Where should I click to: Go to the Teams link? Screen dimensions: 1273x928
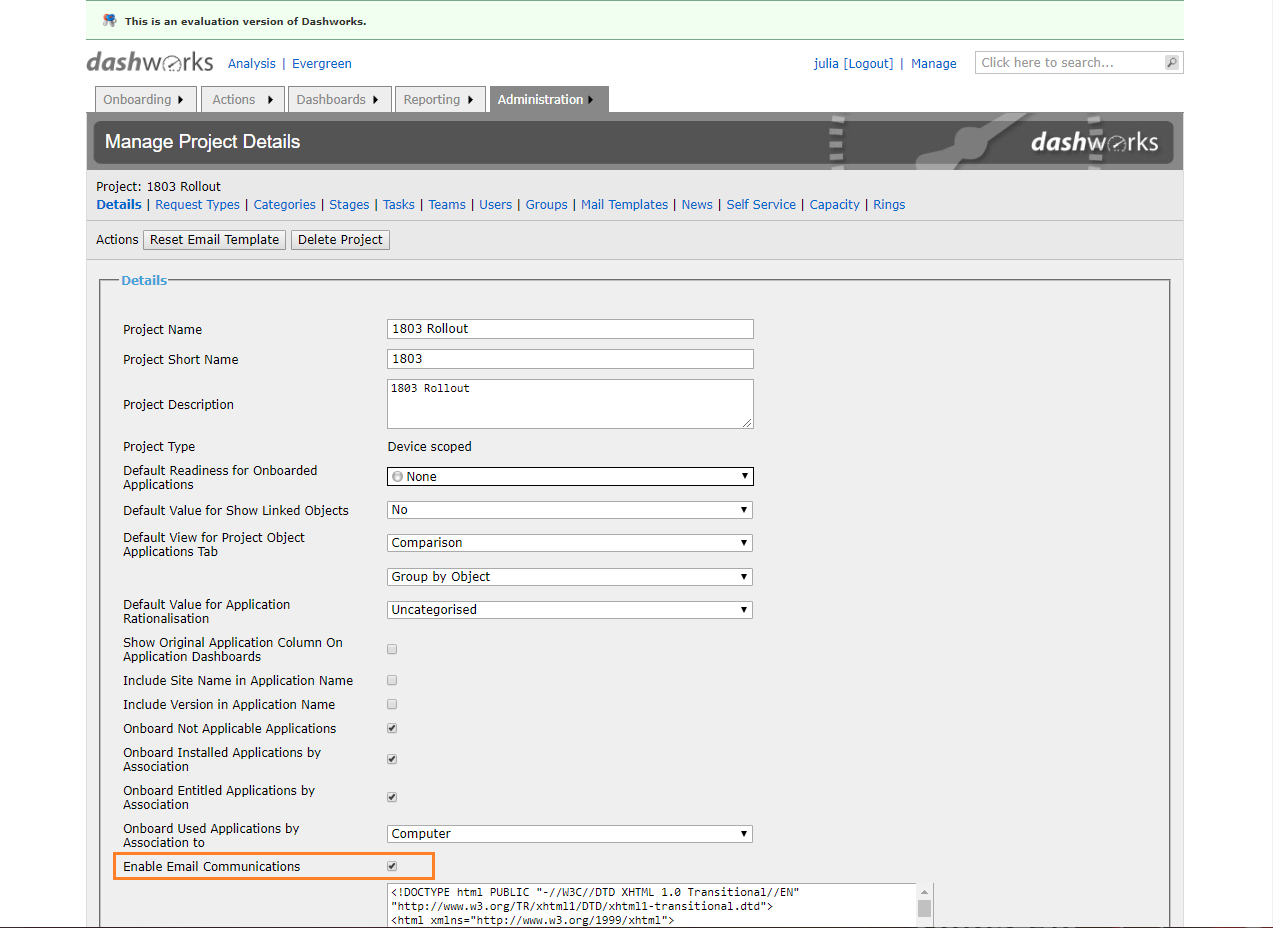[447, 204]
